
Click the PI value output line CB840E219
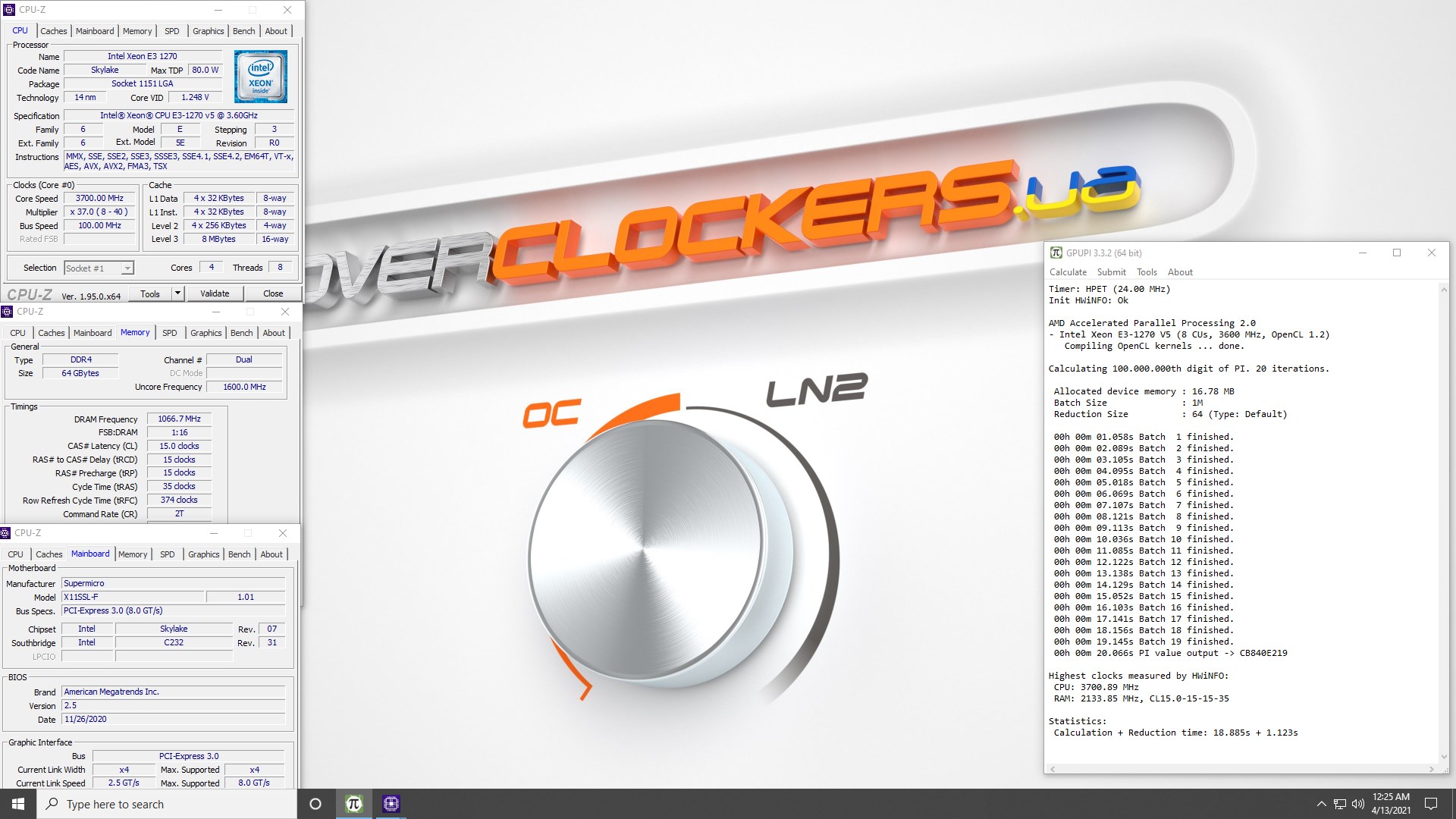pyautogui.click(x=1170, y=653)
